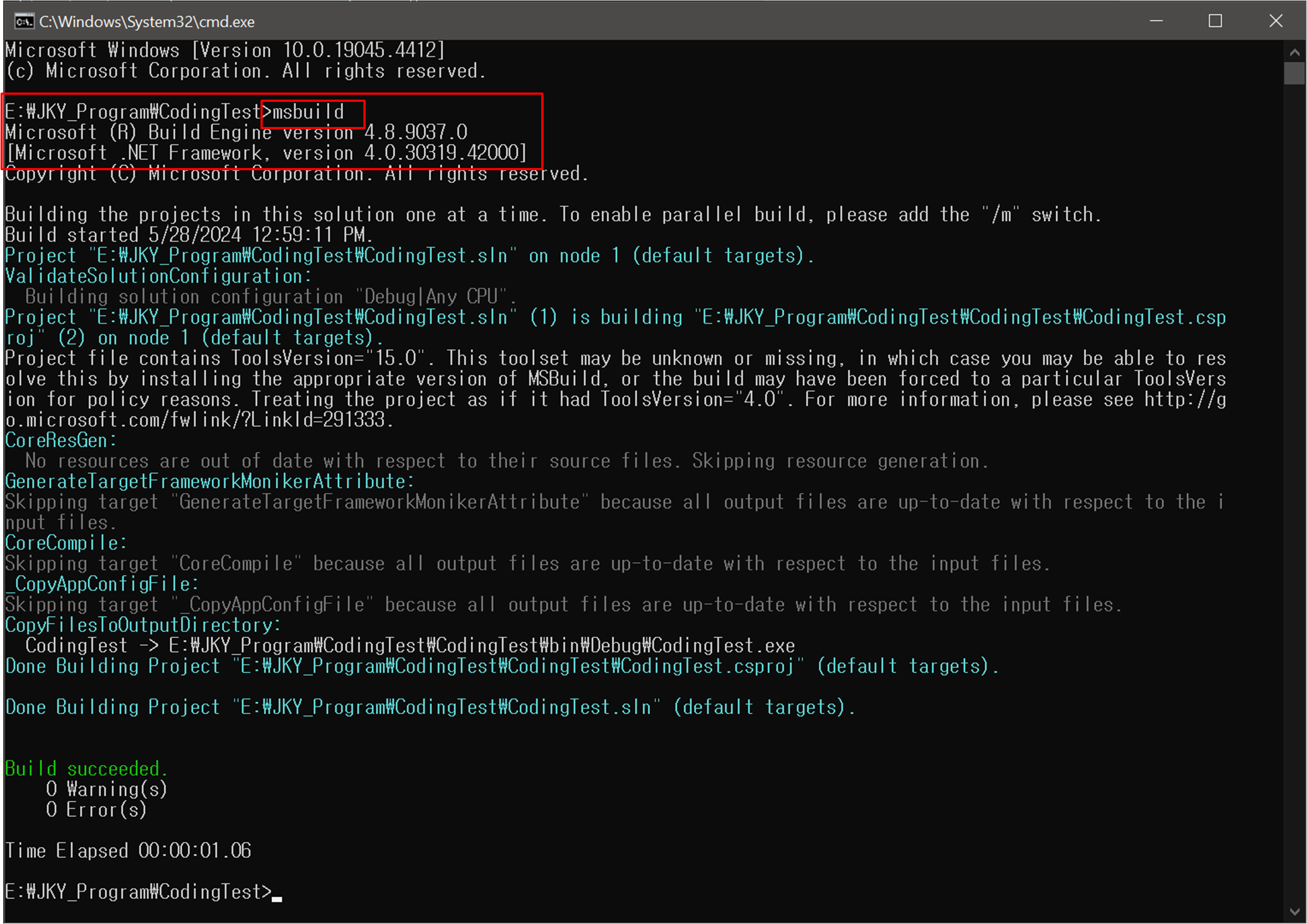This screenshot has height=924, width=1307.
Task: Minimize the command prompt window
Action: click(x=1156, y=21)
